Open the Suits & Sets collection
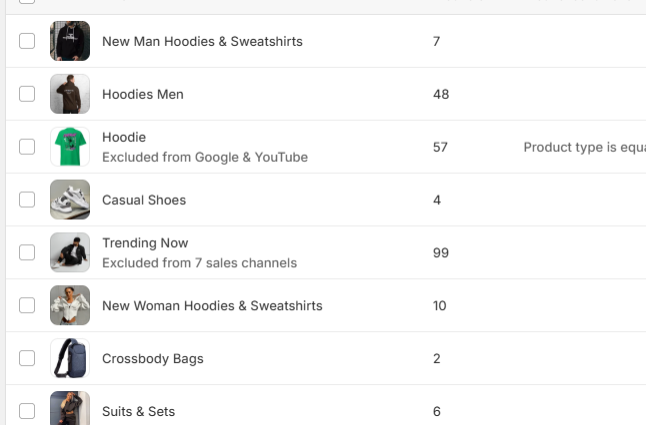 coord(139,411)
